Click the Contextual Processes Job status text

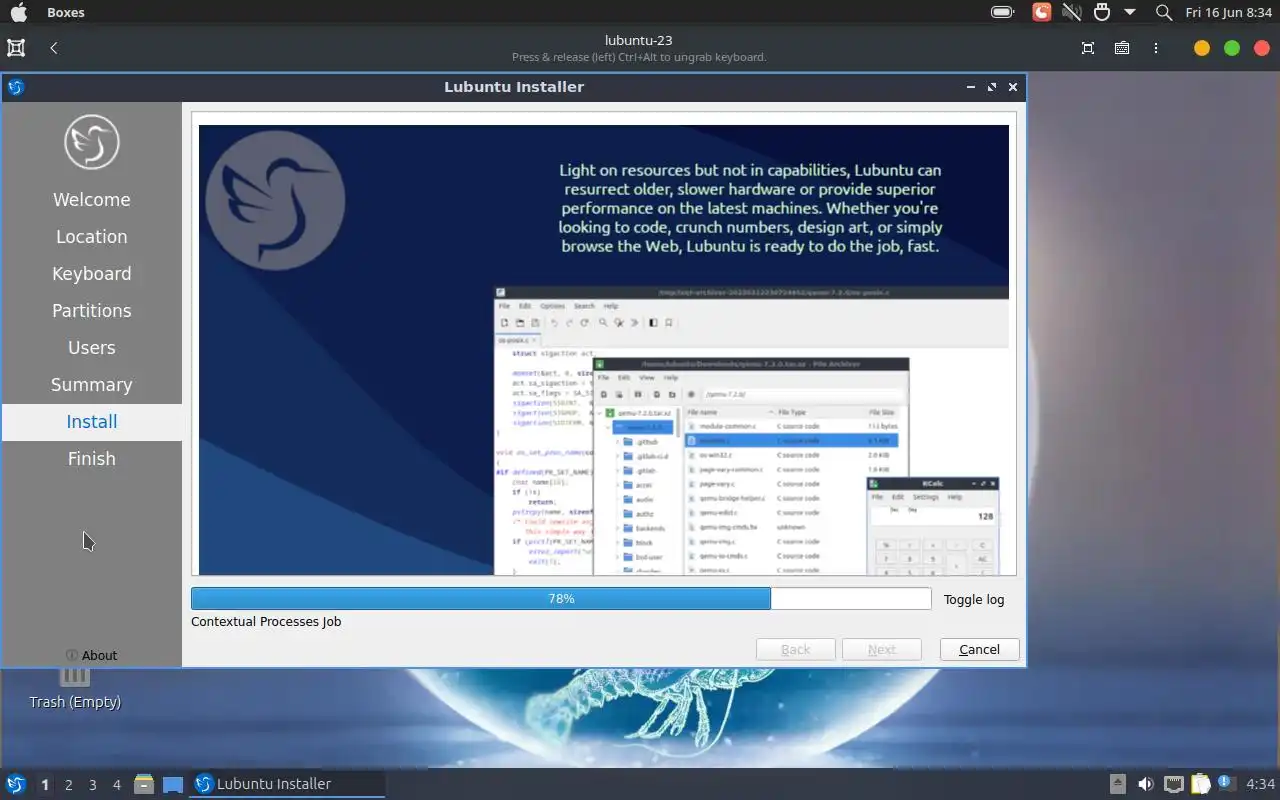pos(266,621)
